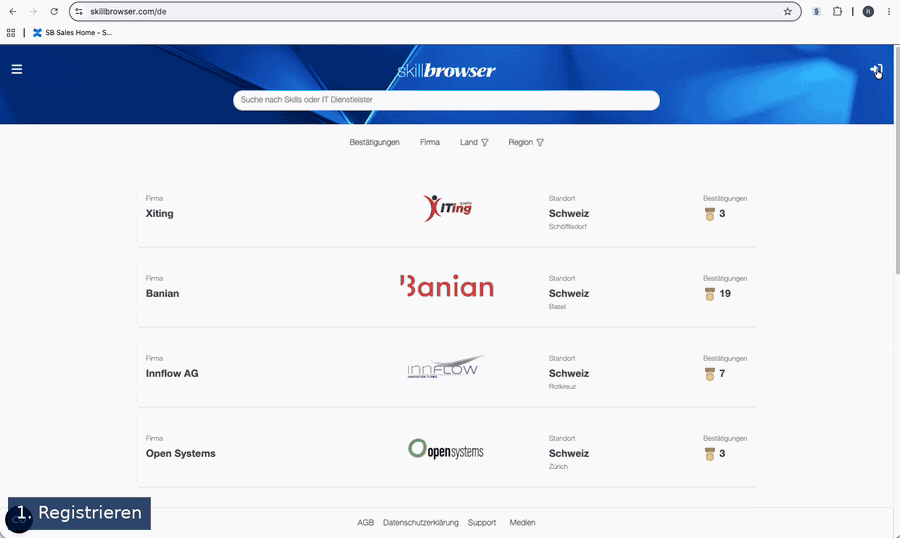Viewport: 900px width, 538px height.
Task: Click the login icon in header
Action: (x=876, y=71)
